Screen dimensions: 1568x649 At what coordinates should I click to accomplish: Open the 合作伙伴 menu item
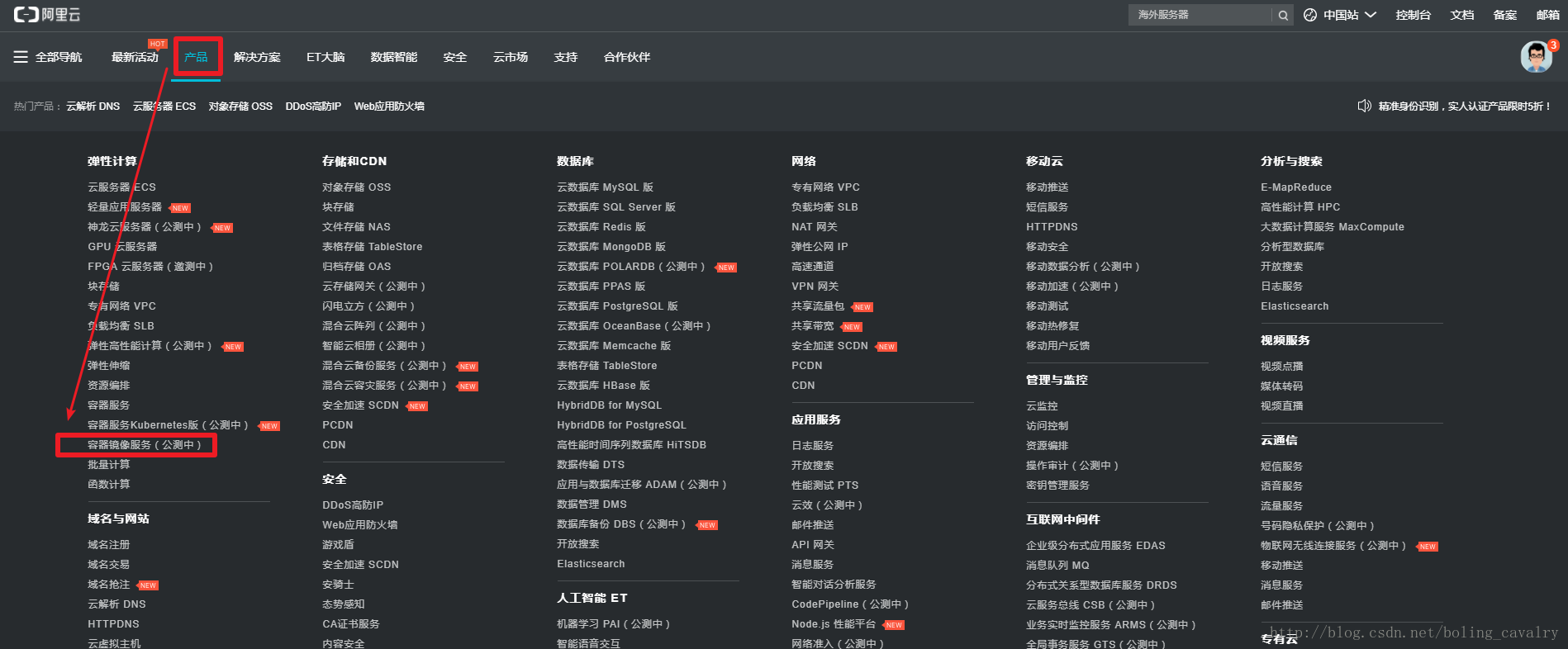pos(627,57)
